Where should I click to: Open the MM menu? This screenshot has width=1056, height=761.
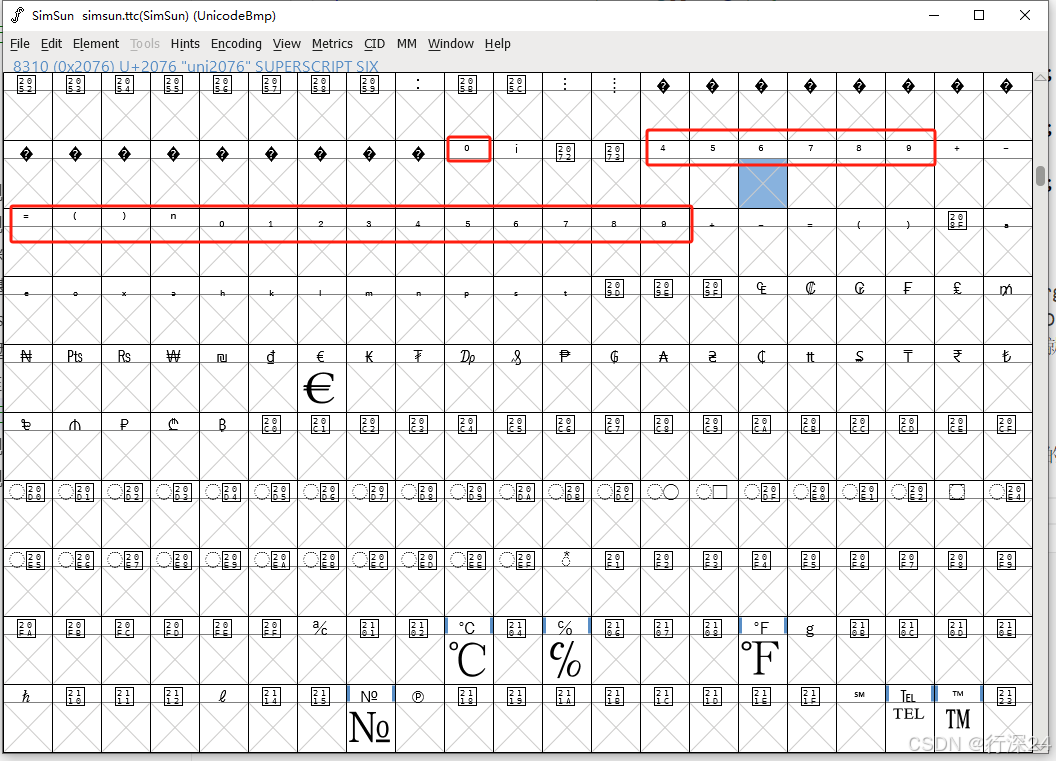click(407, 44)
